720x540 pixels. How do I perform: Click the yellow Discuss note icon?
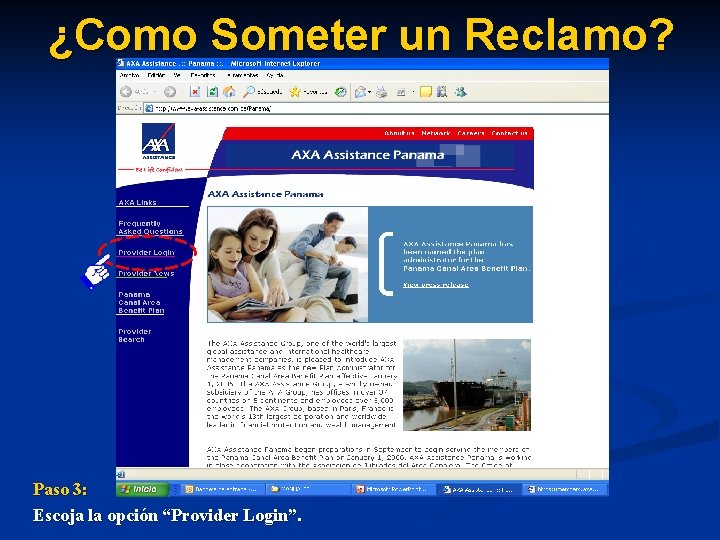[x=426, y=92]
